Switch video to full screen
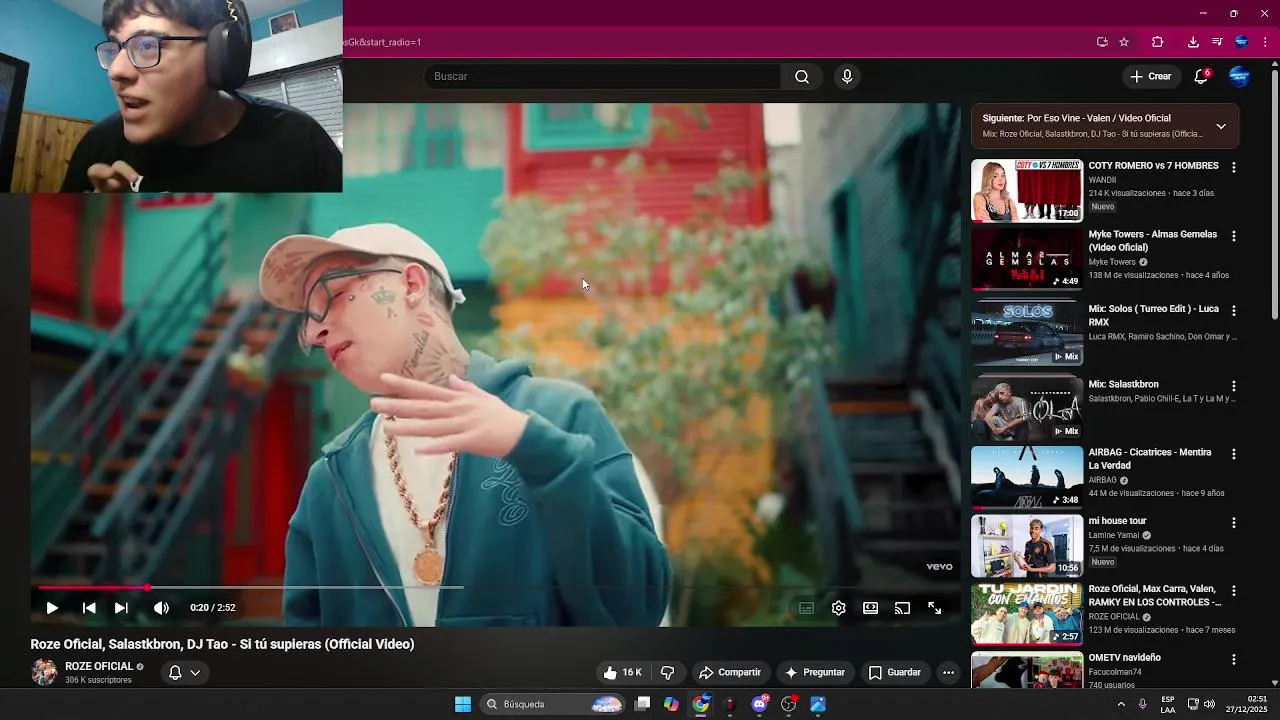1280x720 pixels. (934, 608)
